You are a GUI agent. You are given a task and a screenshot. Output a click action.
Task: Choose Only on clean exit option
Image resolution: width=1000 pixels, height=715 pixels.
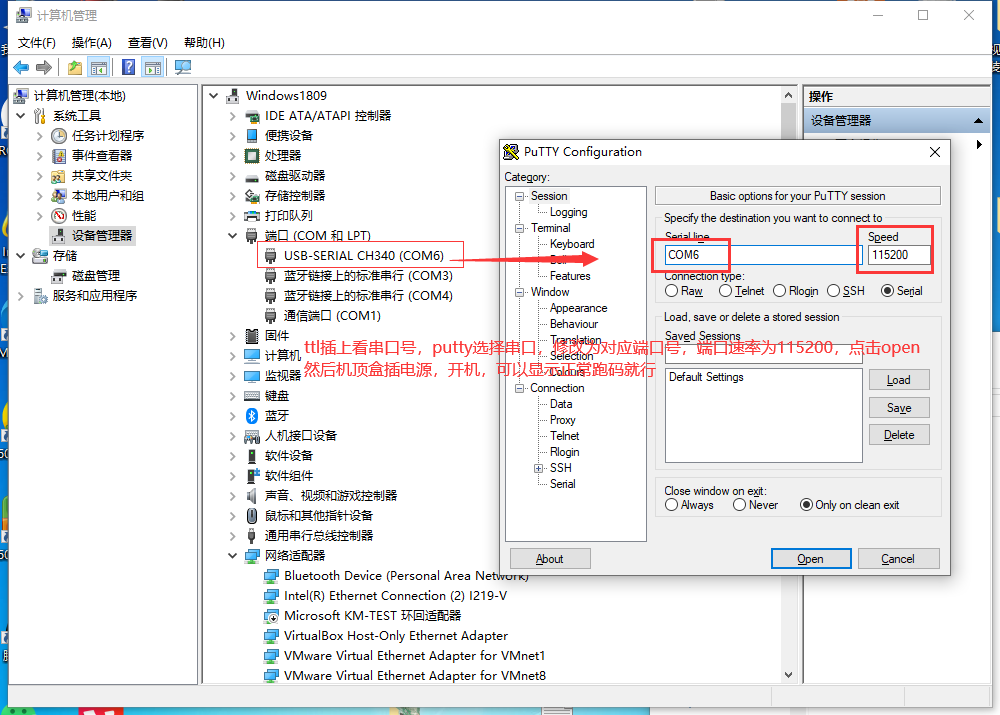[806, 505]
